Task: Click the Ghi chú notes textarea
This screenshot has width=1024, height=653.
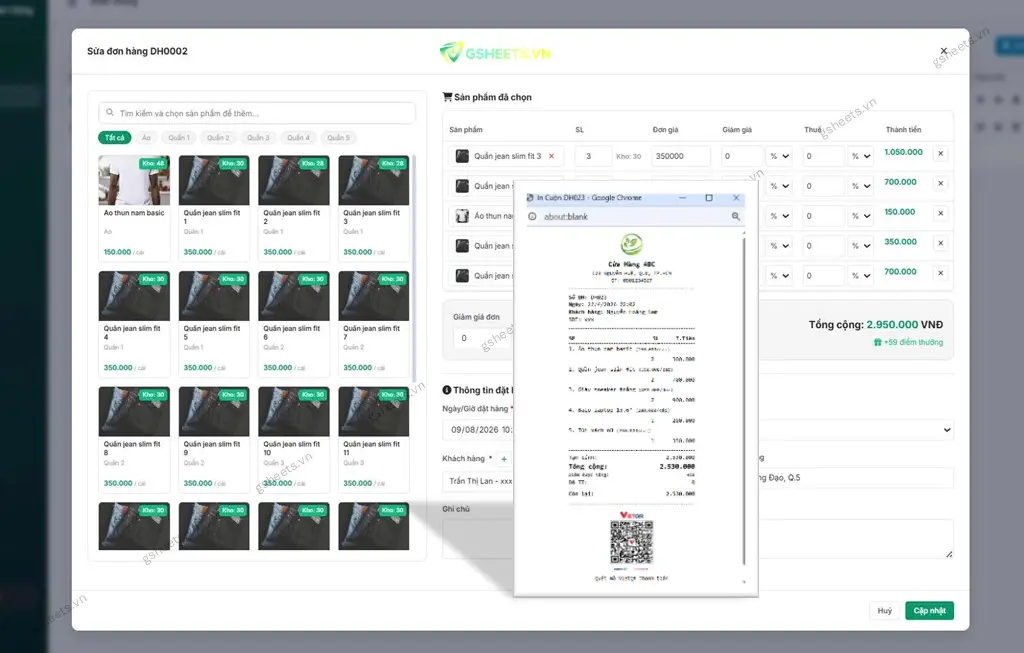Action: click(x=478, y=539)
